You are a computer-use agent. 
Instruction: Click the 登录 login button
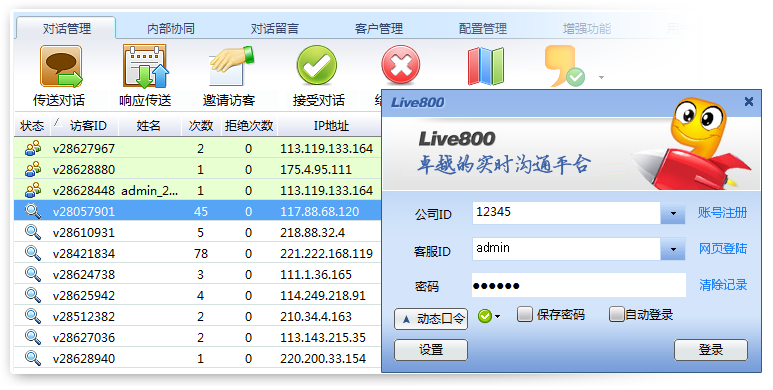click(710, 350)
